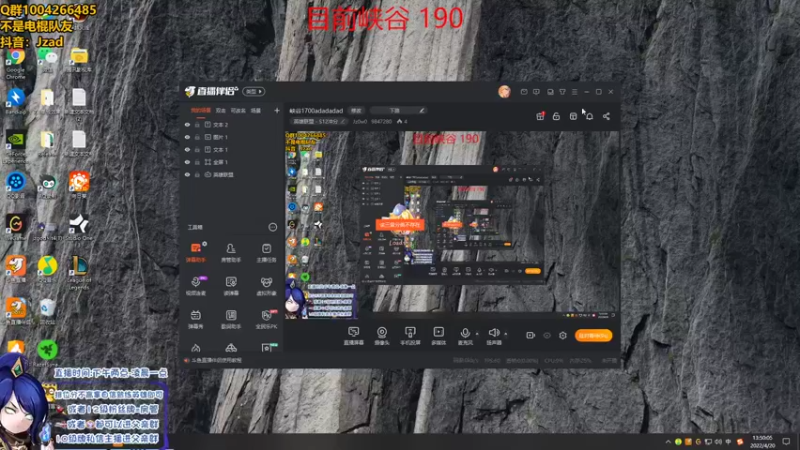Open the toolbox tool with green new badge
Screen dimensions: 800x450
[268, 347]
